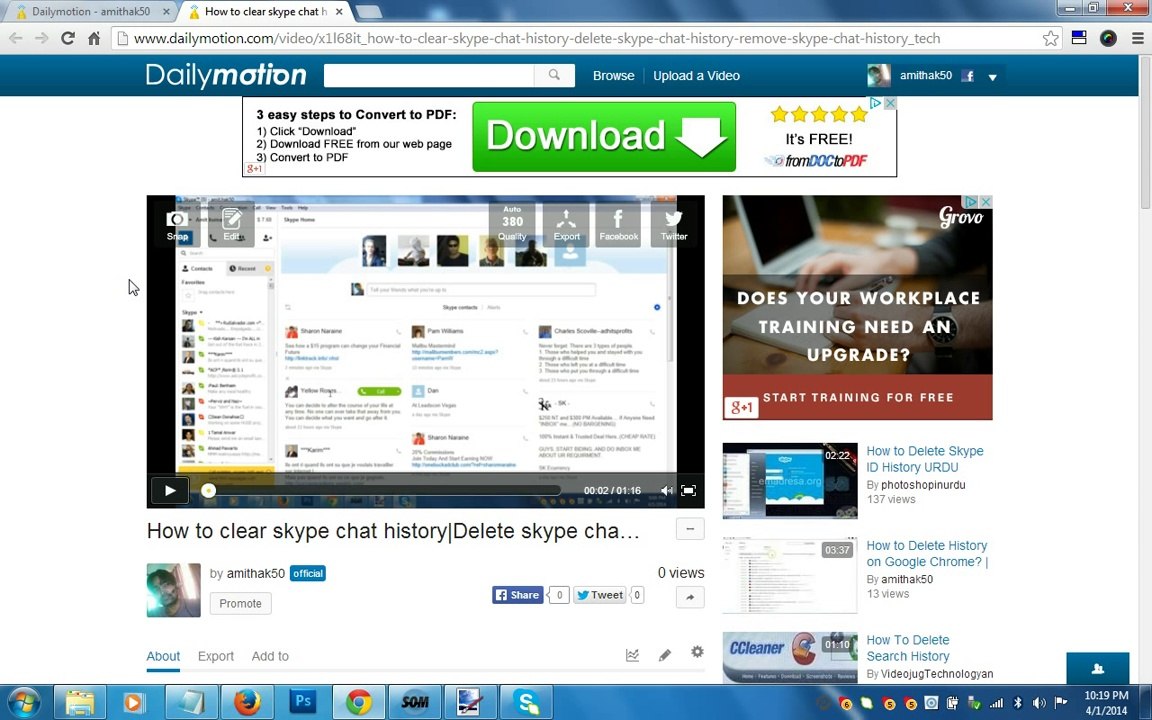Click the Dailymotion logo
Viewport: 1152px width, 720px height.
click(226, 75)
